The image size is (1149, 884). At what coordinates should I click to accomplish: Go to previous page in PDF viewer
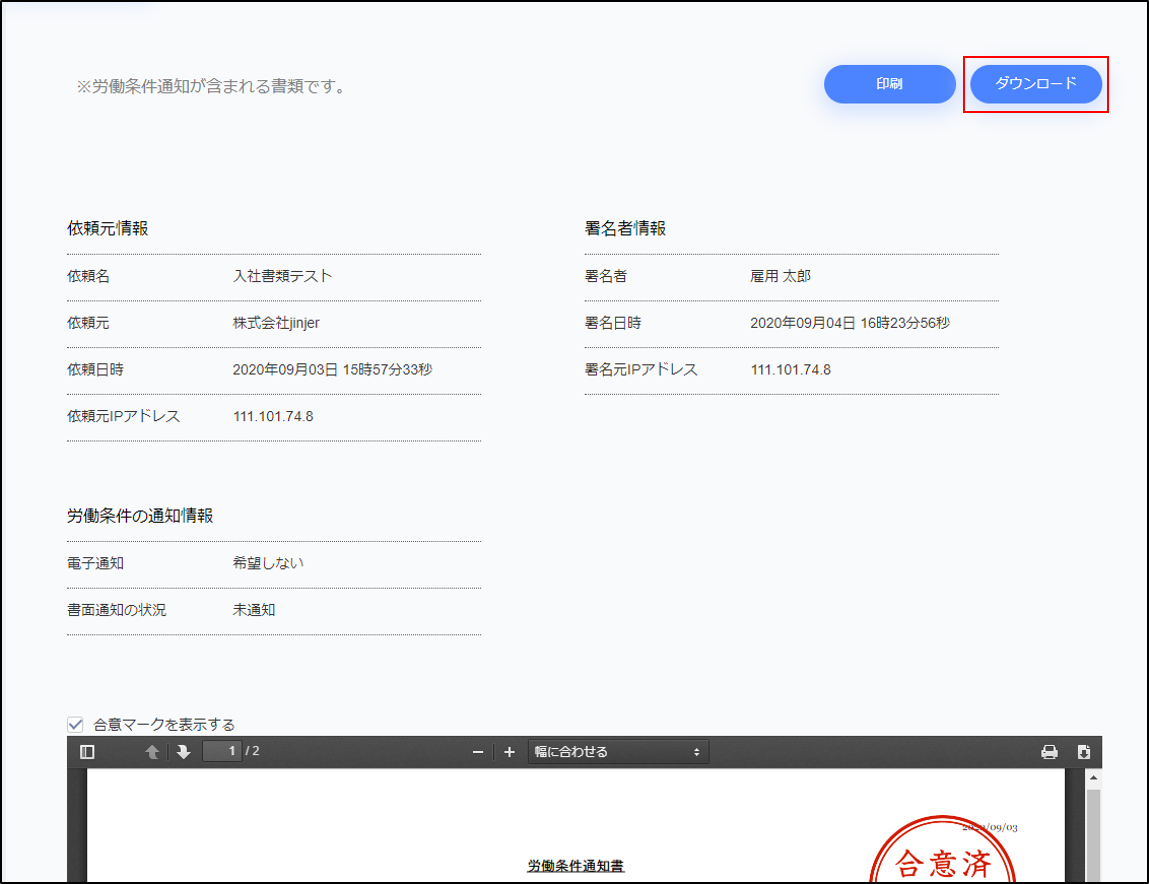[152, 752]
